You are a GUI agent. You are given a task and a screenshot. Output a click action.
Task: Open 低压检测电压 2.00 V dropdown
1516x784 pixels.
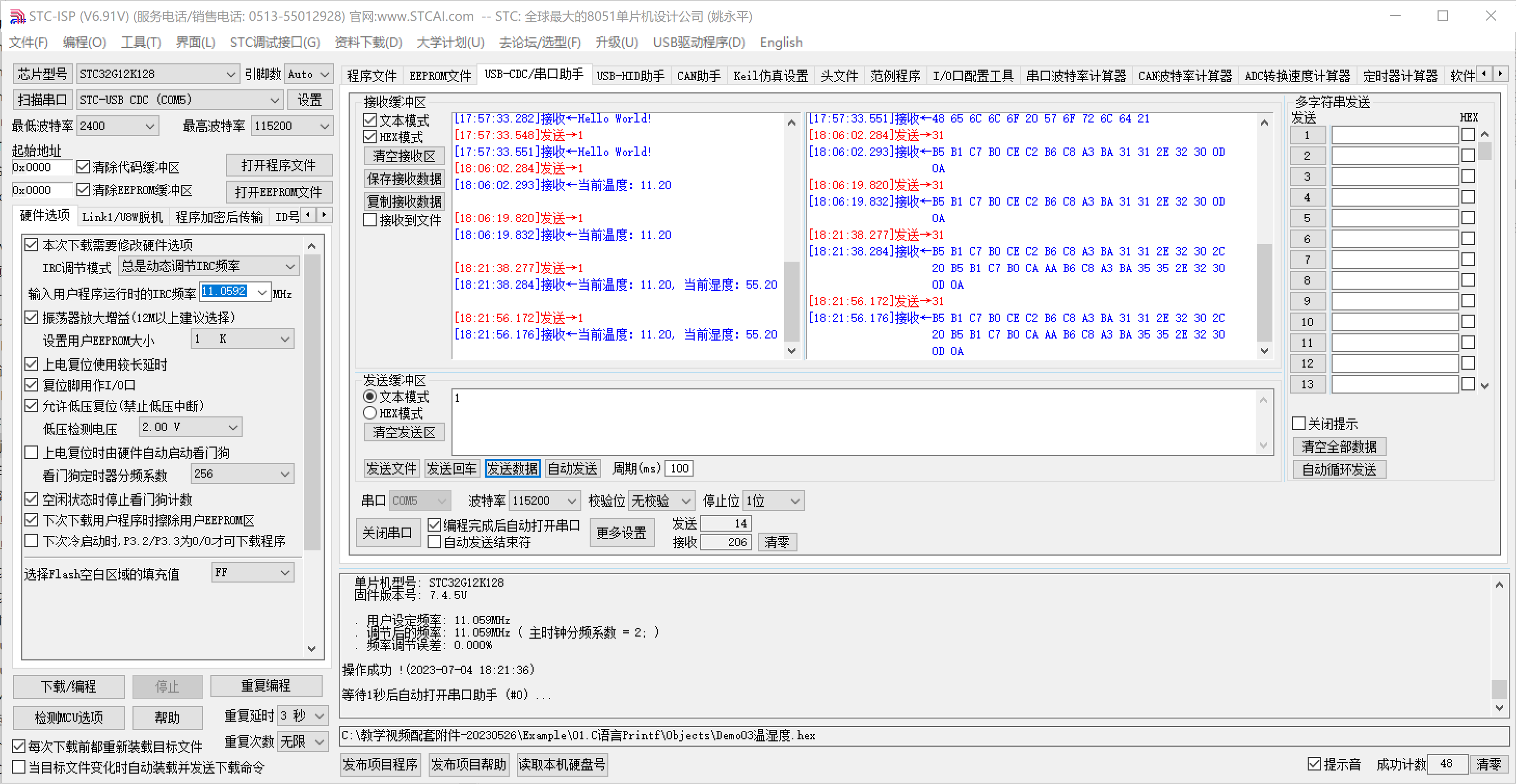pyautogui.click(x=190, y=428)
